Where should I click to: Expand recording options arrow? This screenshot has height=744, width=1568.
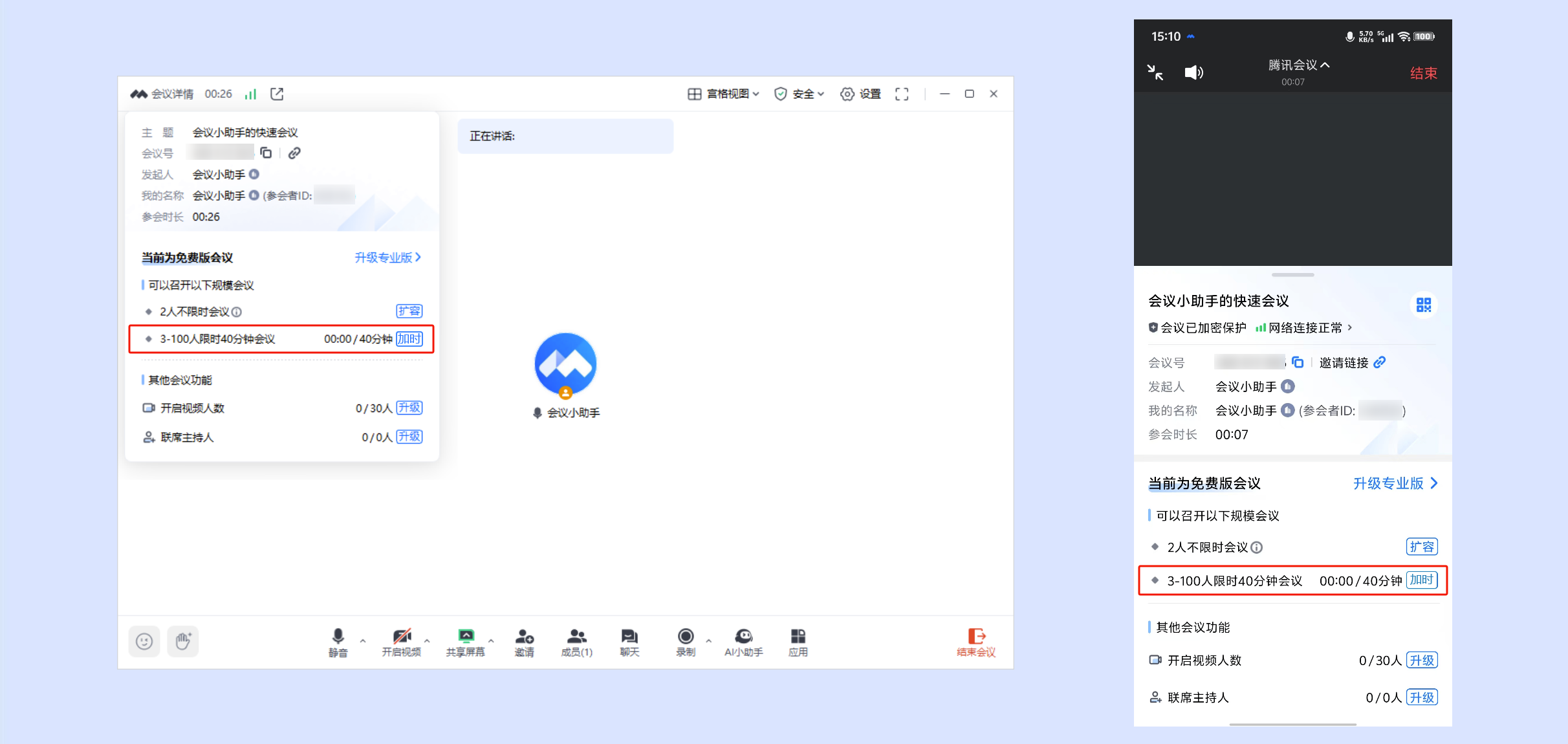(709, 640)
